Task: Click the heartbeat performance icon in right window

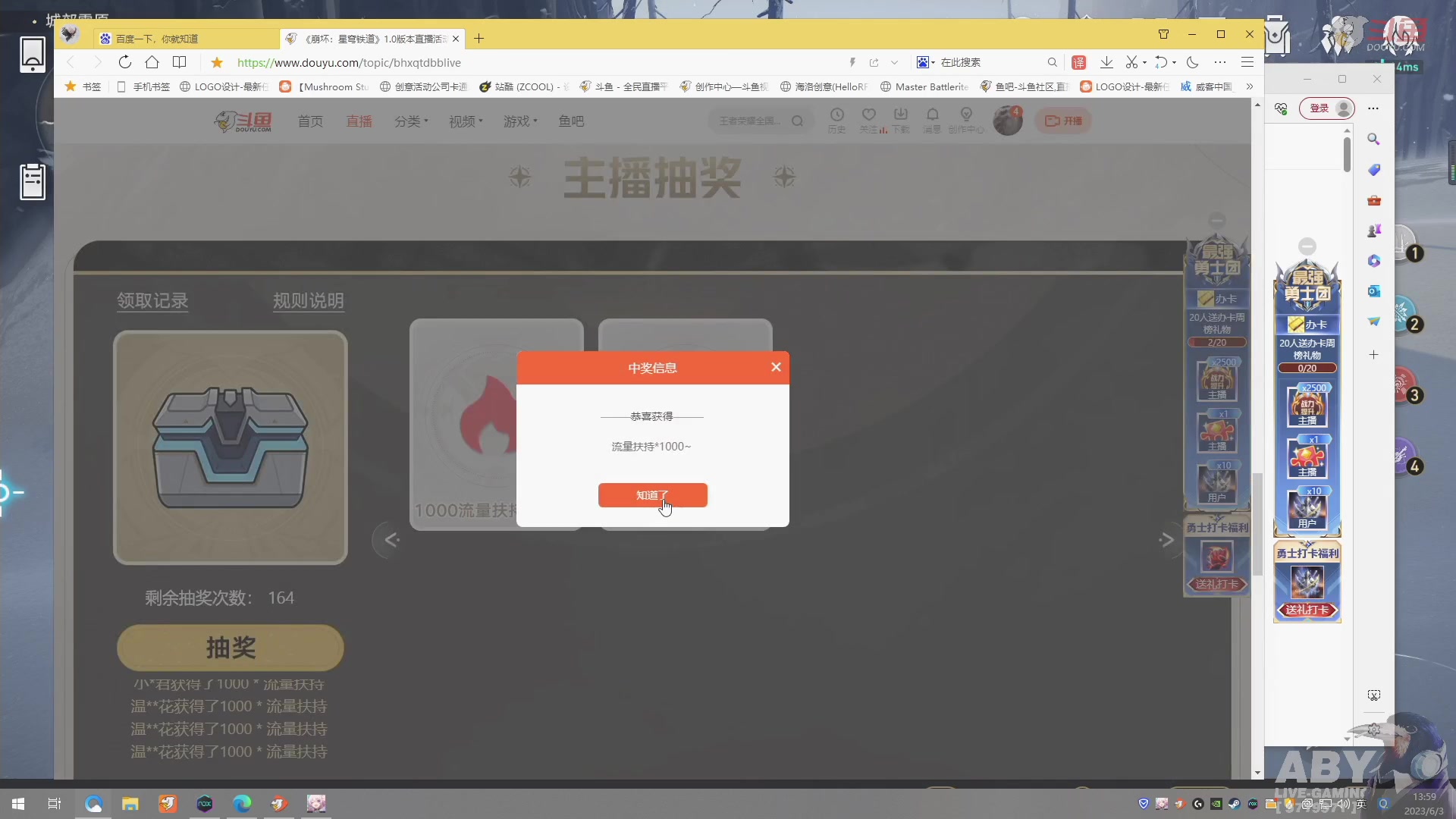Action: point(1282,108)
